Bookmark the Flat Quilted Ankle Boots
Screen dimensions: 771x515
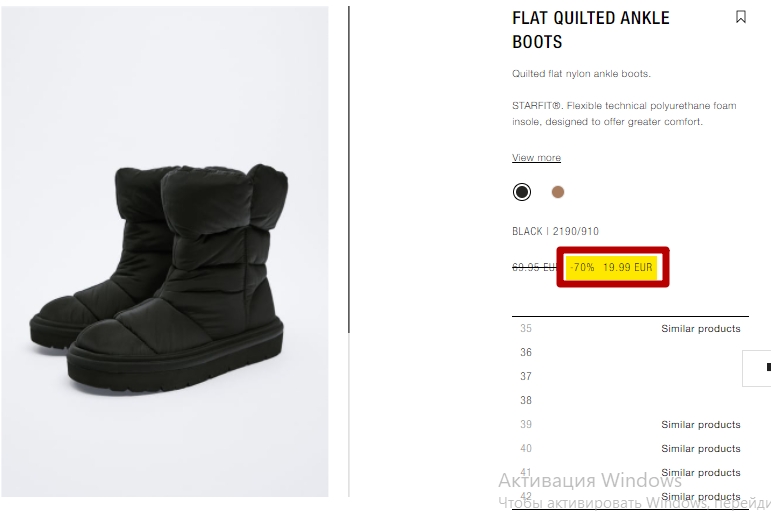(741, 17)
